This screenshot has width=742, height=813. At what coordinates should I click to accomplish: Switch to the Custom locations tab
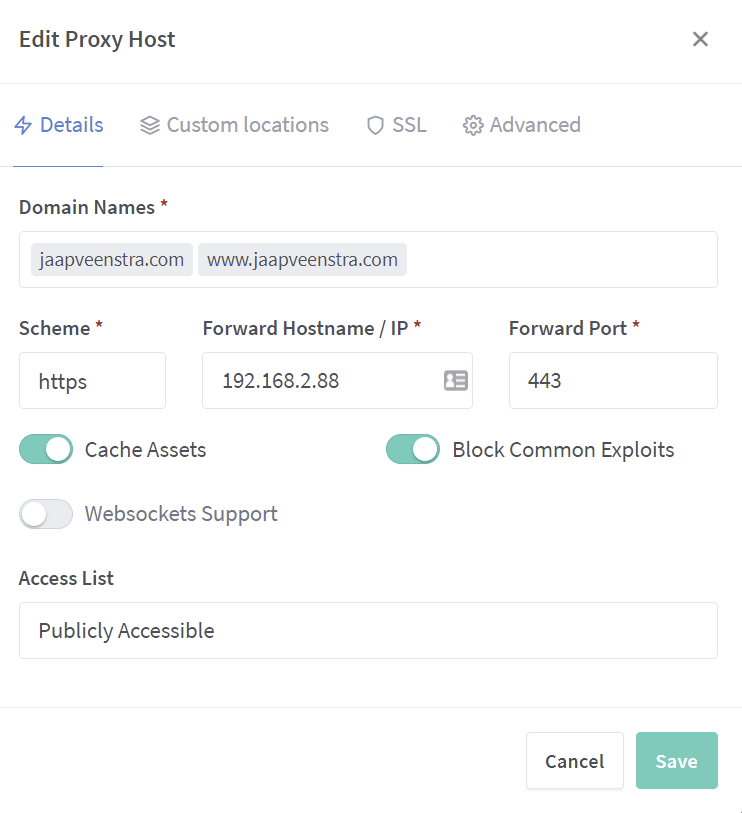pyautogui.click(x=246, y=126)
